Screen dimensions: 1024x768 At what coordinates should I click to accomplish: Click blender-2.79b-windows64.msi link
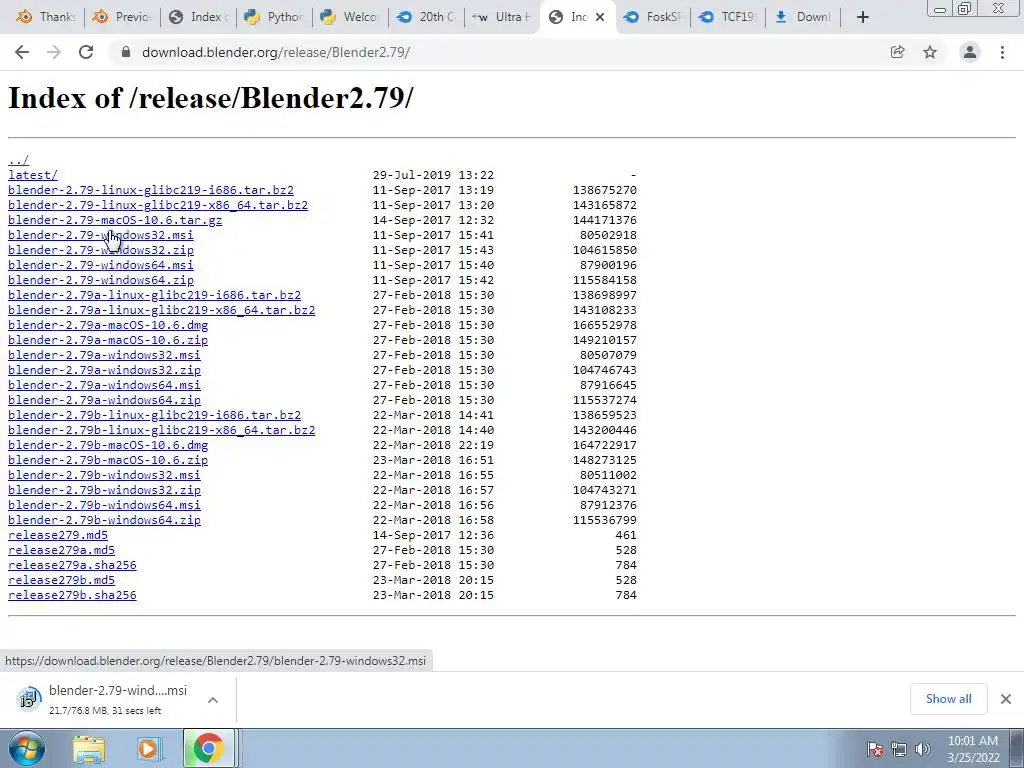click(x=104, y=505)
